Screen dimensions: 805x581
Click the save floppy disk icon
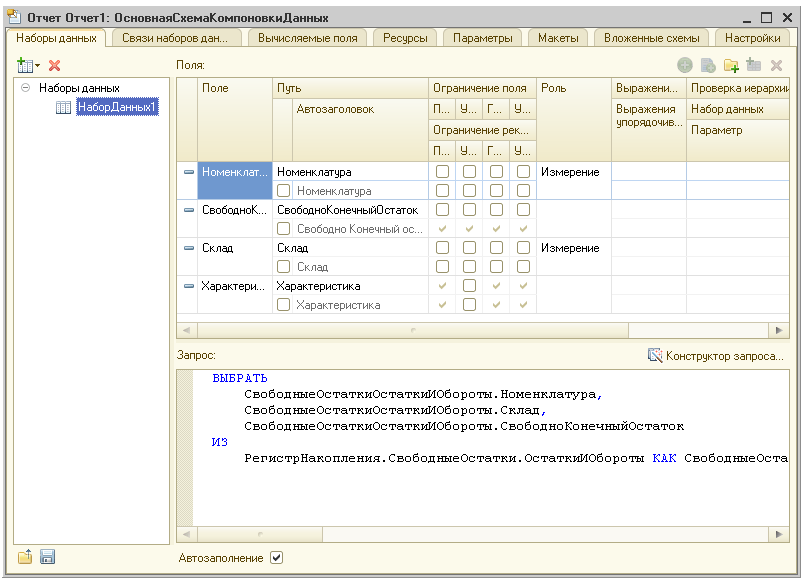click(47, 557)
